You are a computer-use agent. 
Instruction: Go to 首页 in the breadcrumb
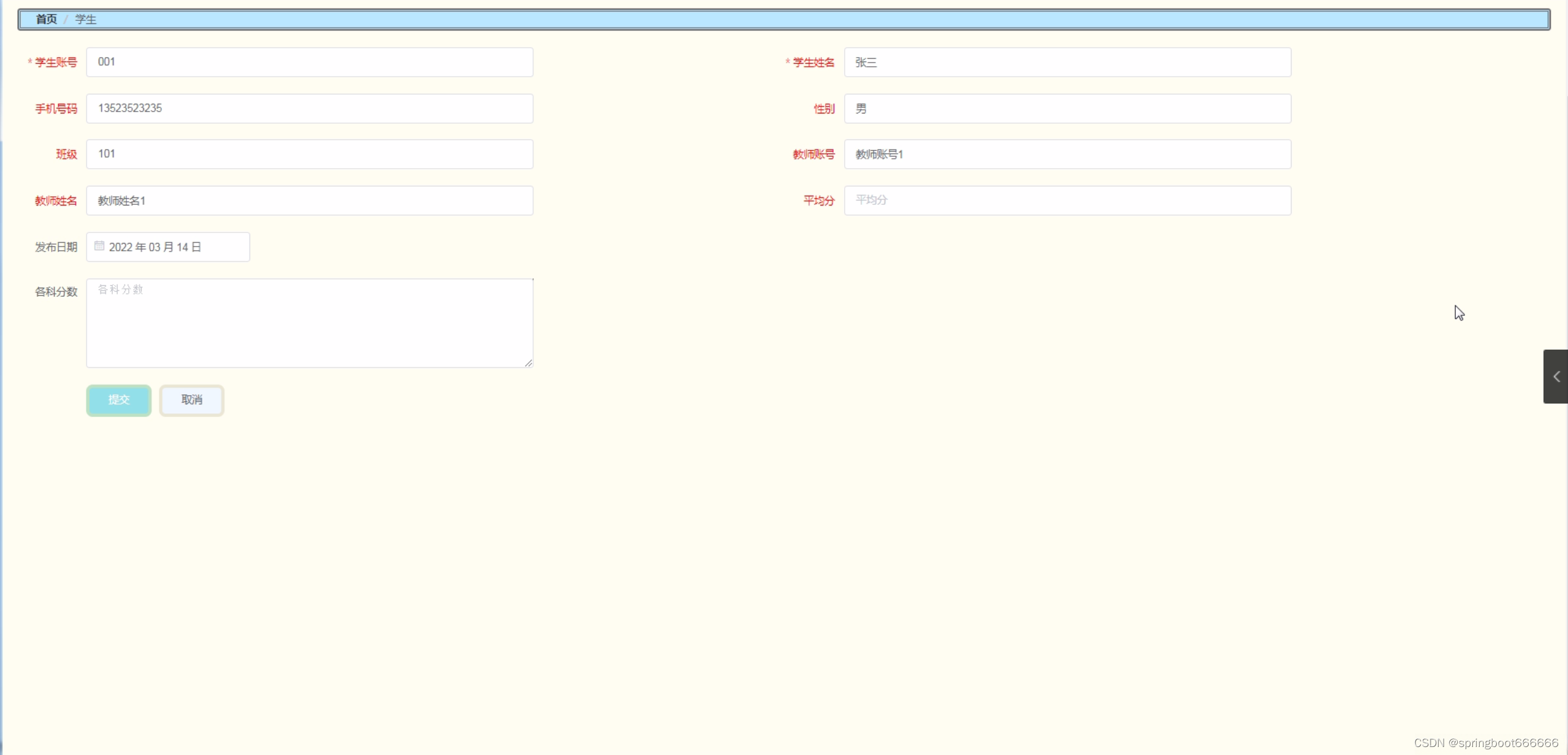[46, 19]
